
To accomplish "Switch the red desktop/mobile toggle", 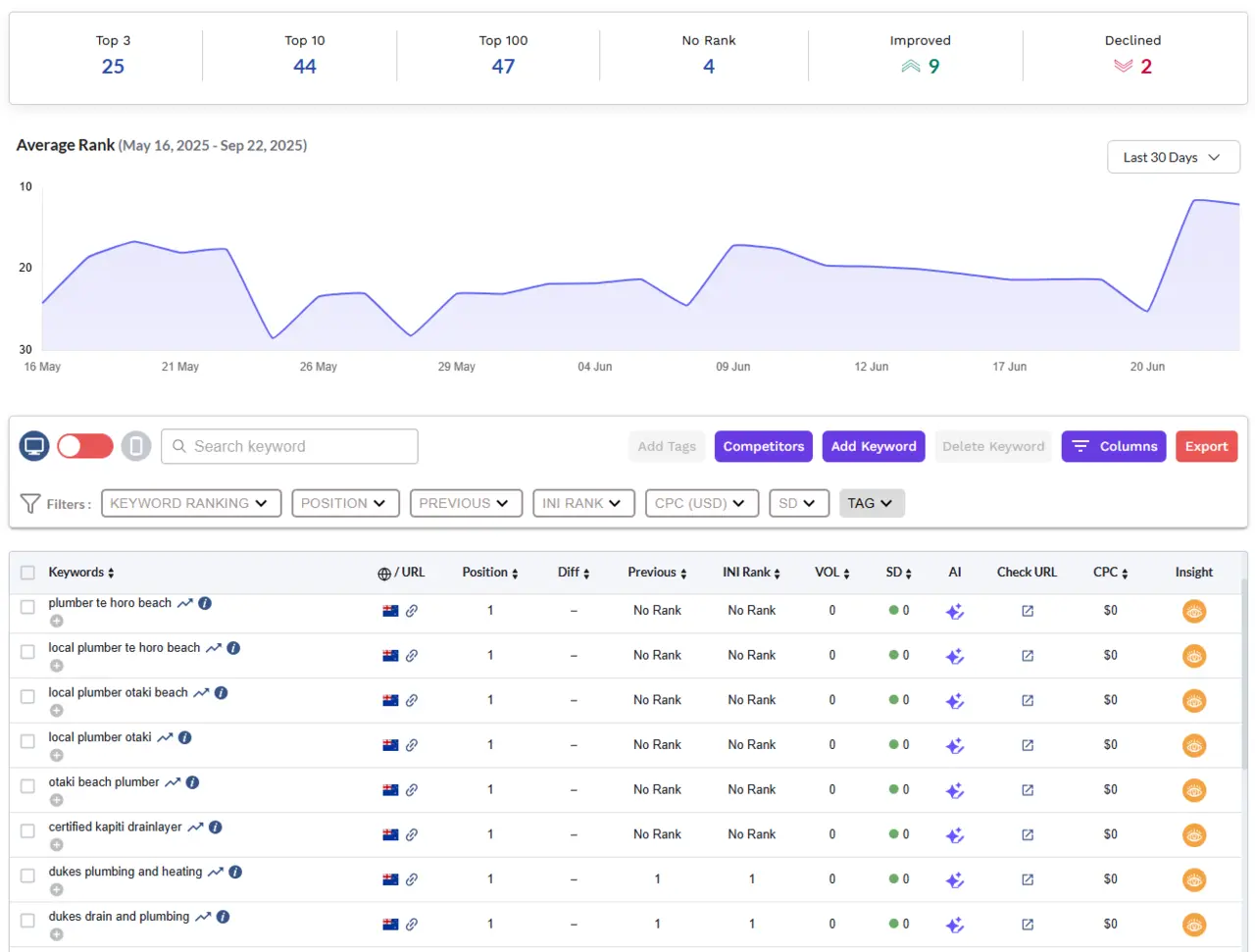I will pyautogui.click(x=85, y=445).
